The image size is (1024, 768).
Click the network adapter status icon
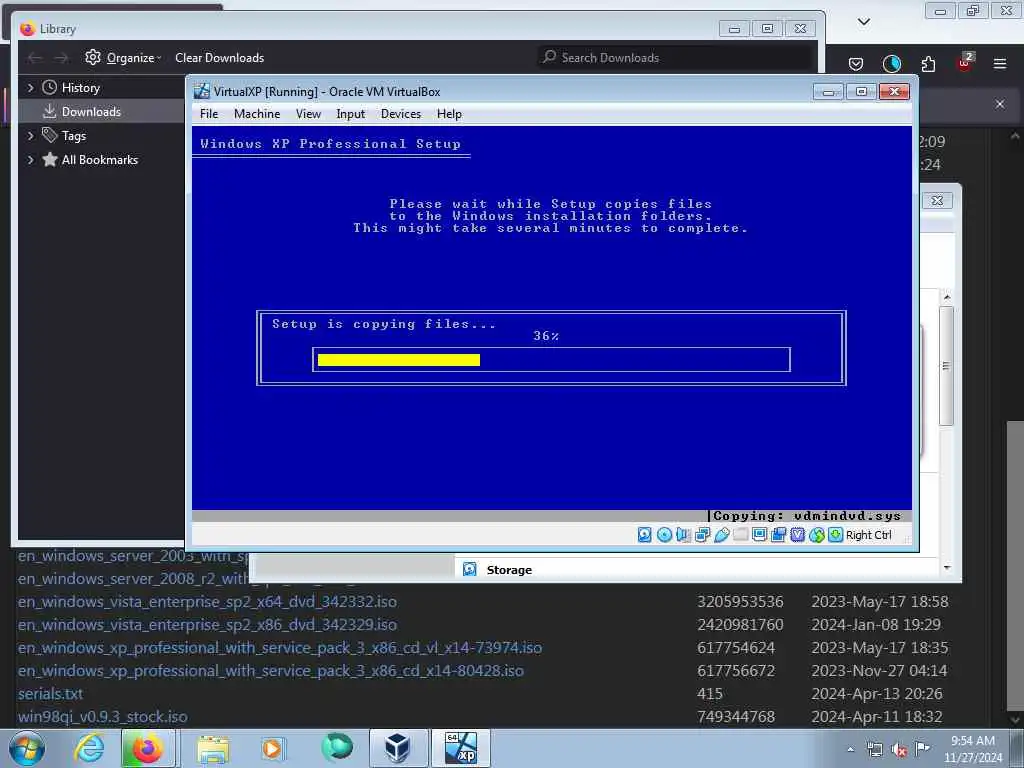[x=703, y=535]
